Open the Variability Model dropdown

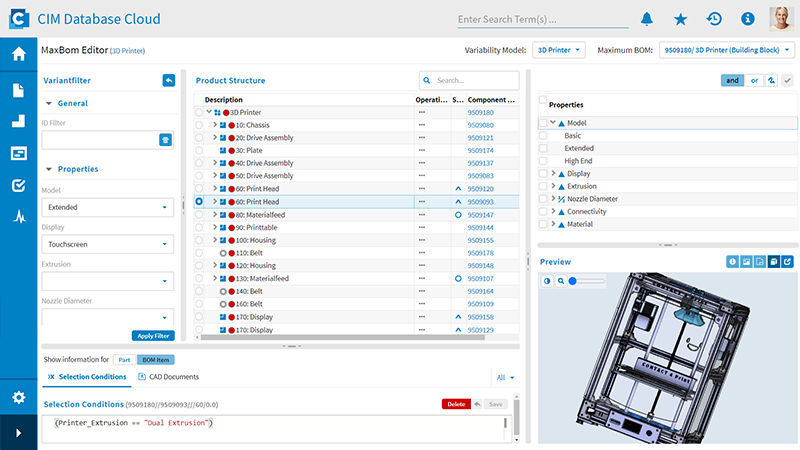click(x=559, y=49)
